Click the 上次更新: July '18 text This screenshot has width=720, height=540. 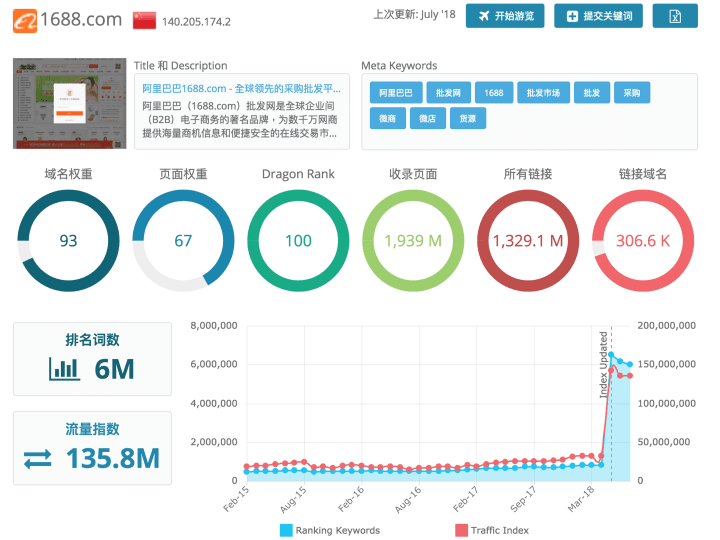tap(414, 15)
